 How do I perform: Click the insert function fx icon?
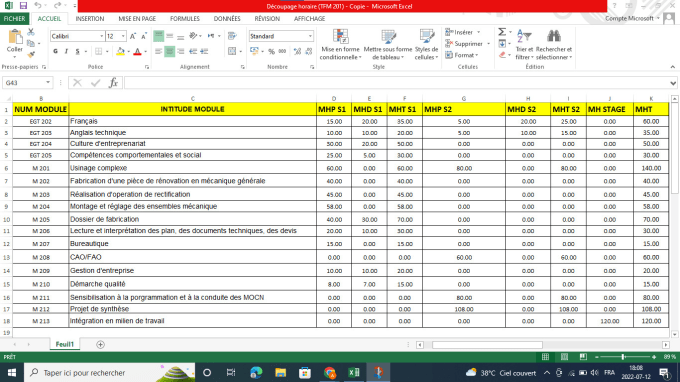point(113,83)
